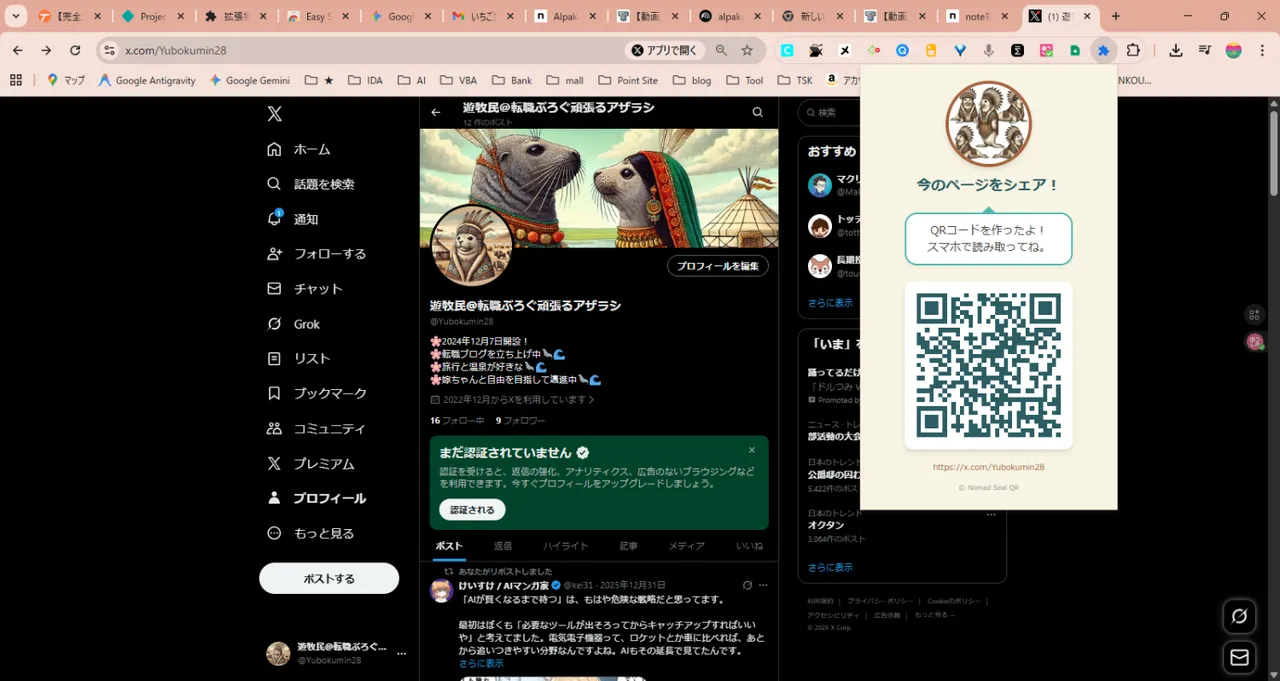This screenshot has width=1280, height=681.
Task: Open new Chrome tab with plus
Action: (x=1116, y=16)
